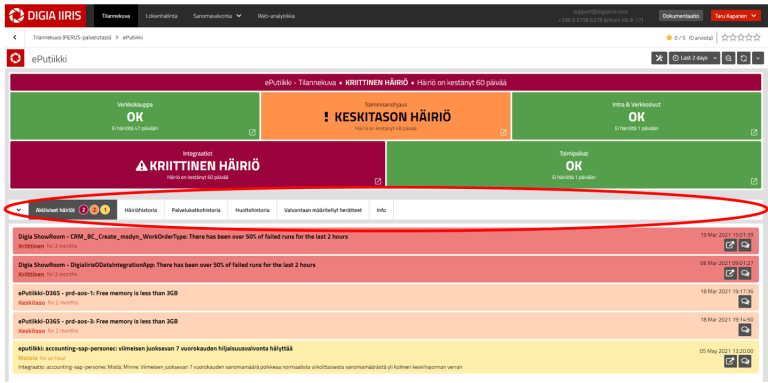Switch to the Info tab
The image size is (768, 383).
tap(381, 210)
